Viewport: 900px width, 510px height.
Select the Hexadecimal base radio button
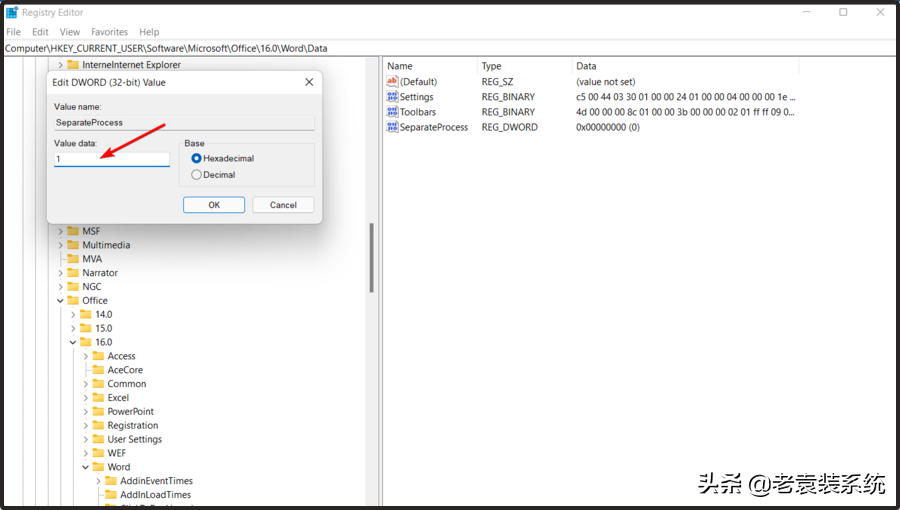click(196, 158)
